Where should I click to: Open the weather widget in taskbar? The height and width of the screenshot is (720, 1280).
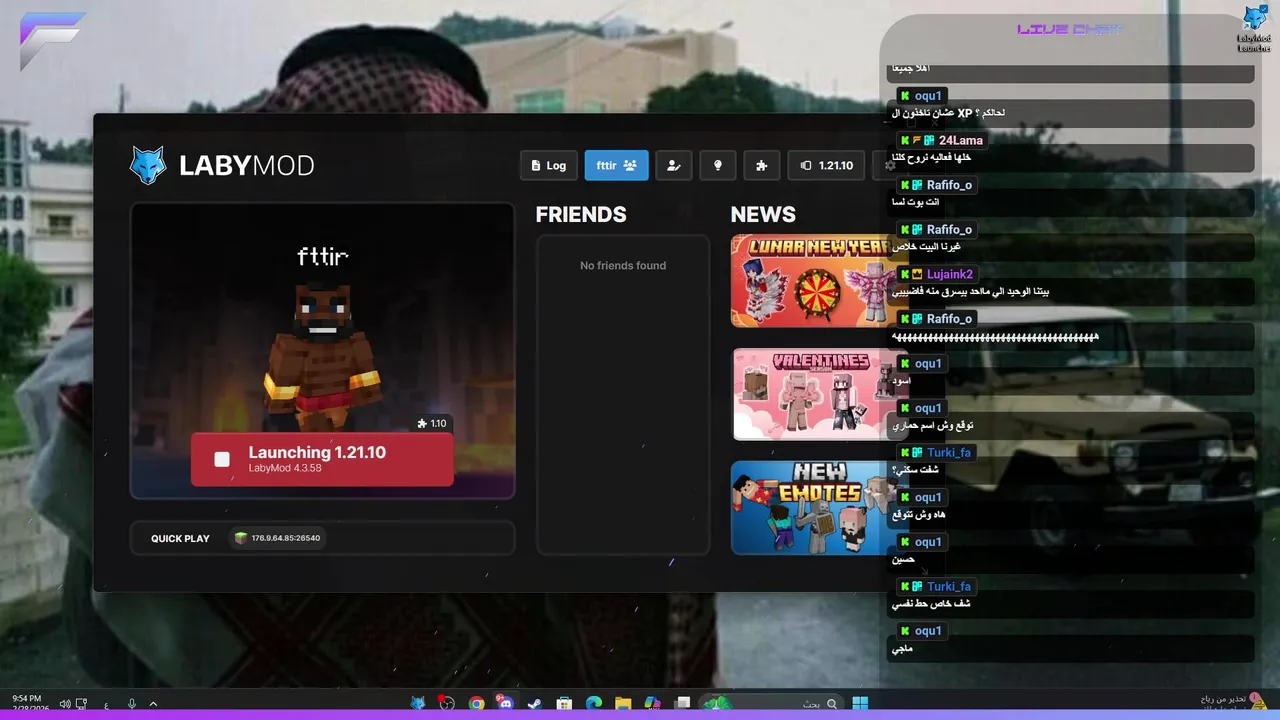point(1233,703)
